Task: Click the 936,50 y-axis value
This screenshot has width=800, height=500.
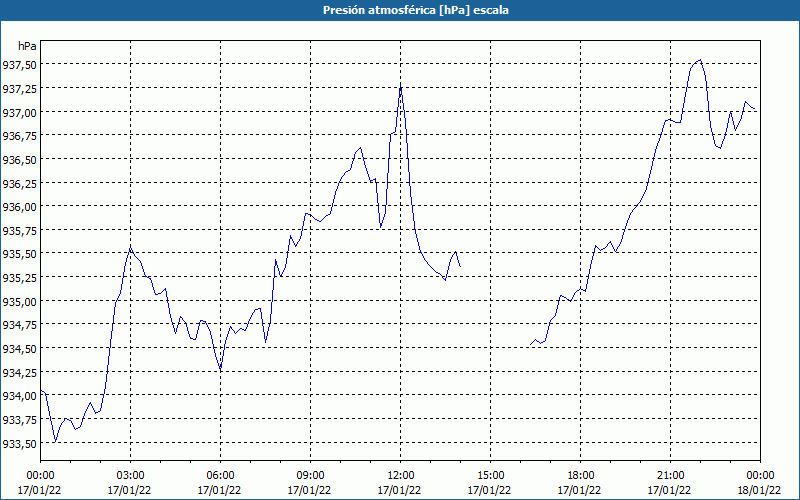Action: [19, 159]
